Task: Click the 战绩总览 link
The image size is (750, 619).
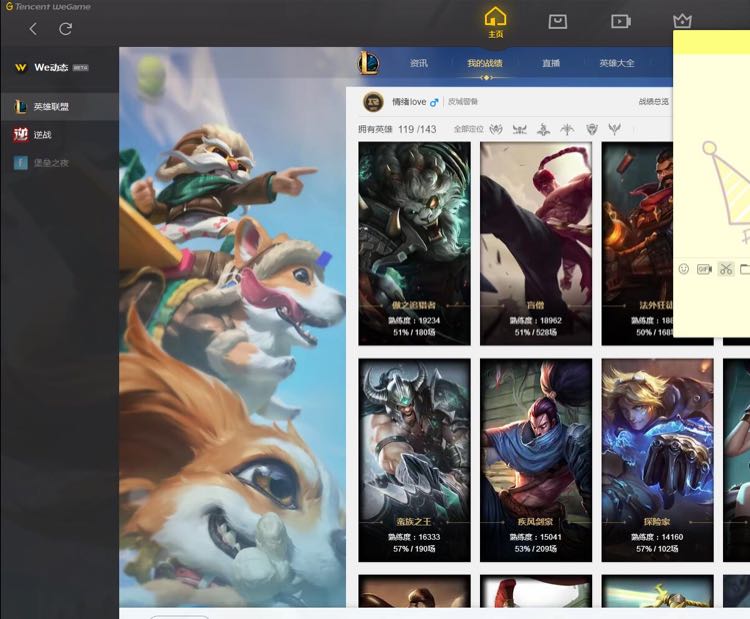Action: coord(653,102)
